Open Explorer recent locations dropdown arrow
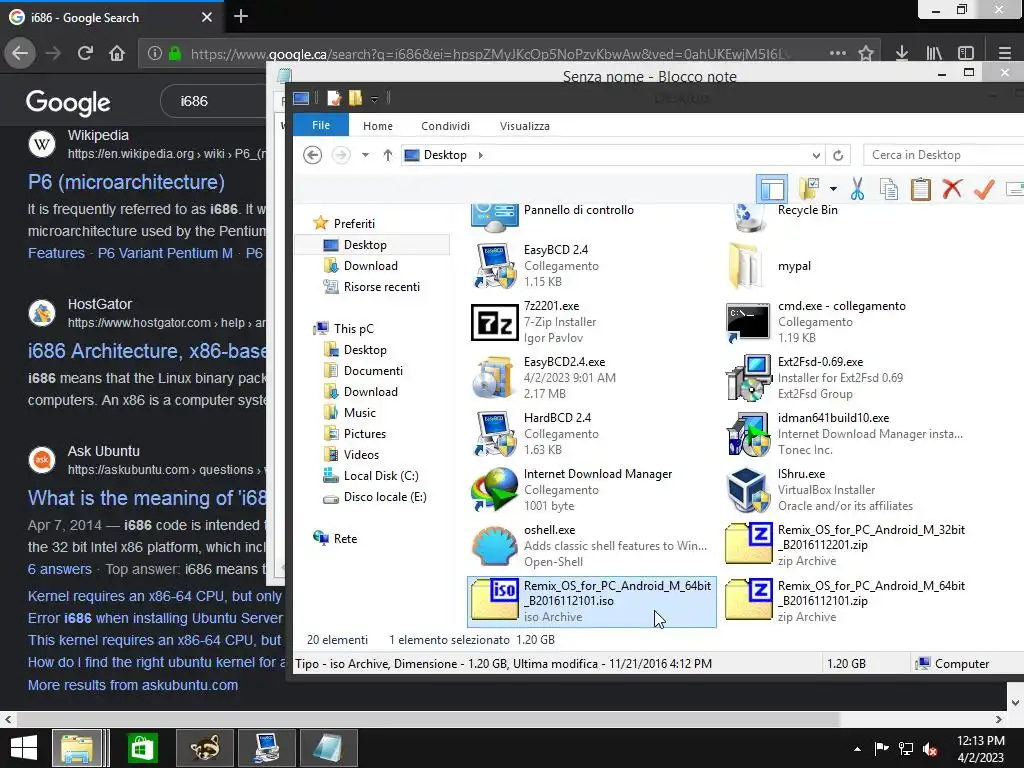Viewport: 1024px width, 768px height. pos(365,155)
